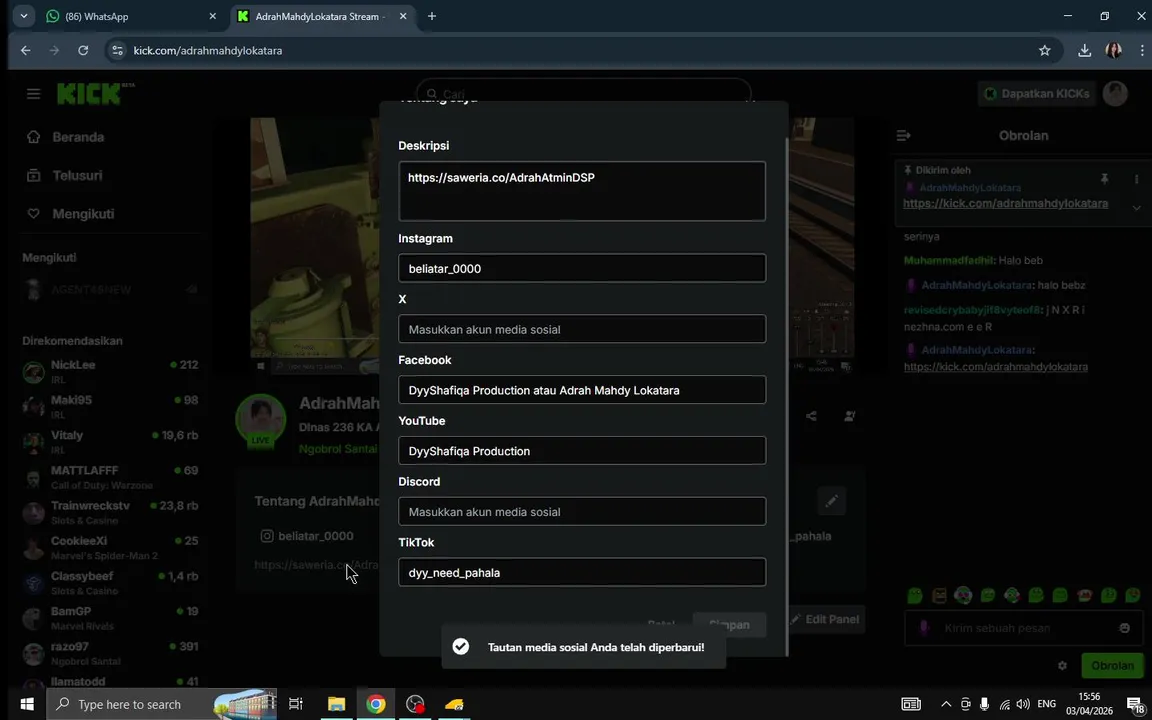Click the empty Discord account field
Image resolution: width=1152 pixels, height=720 pixels.
[582, 511]
